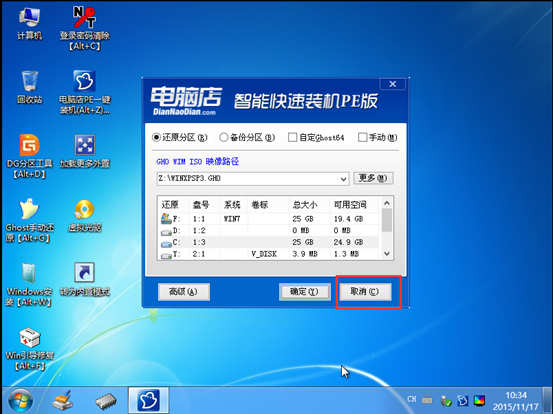This screenshot has width=553, height=414.
Task: Click the C: drive icon in list
Action: (166, 244)
